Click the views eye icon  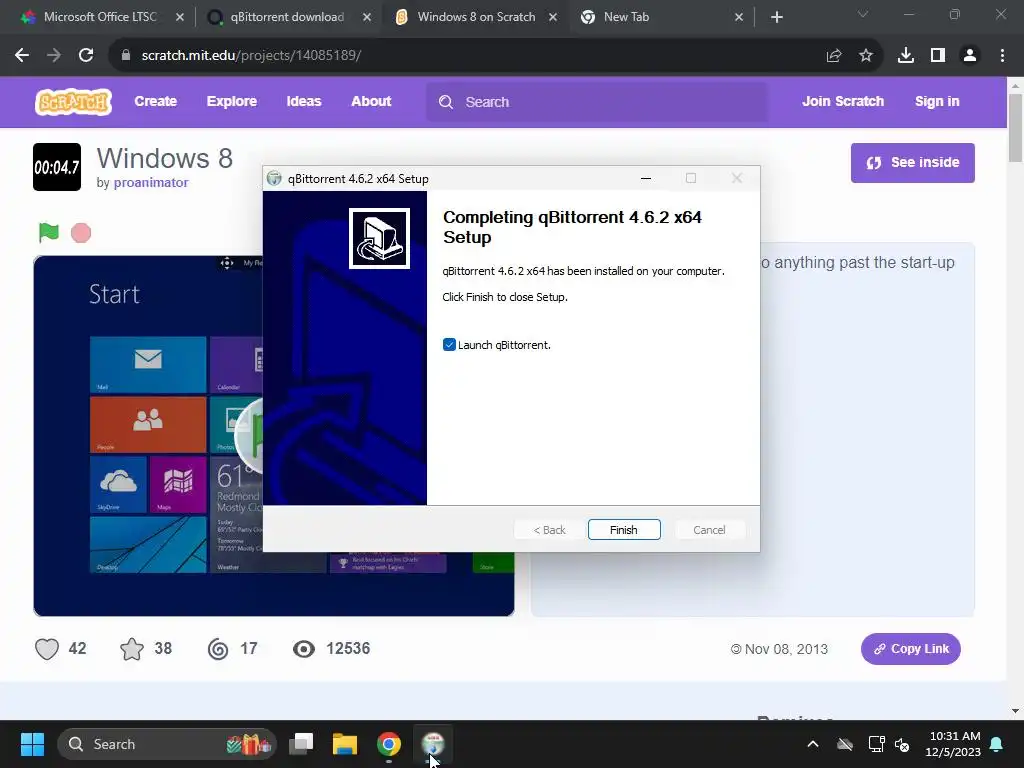point(304,649)
